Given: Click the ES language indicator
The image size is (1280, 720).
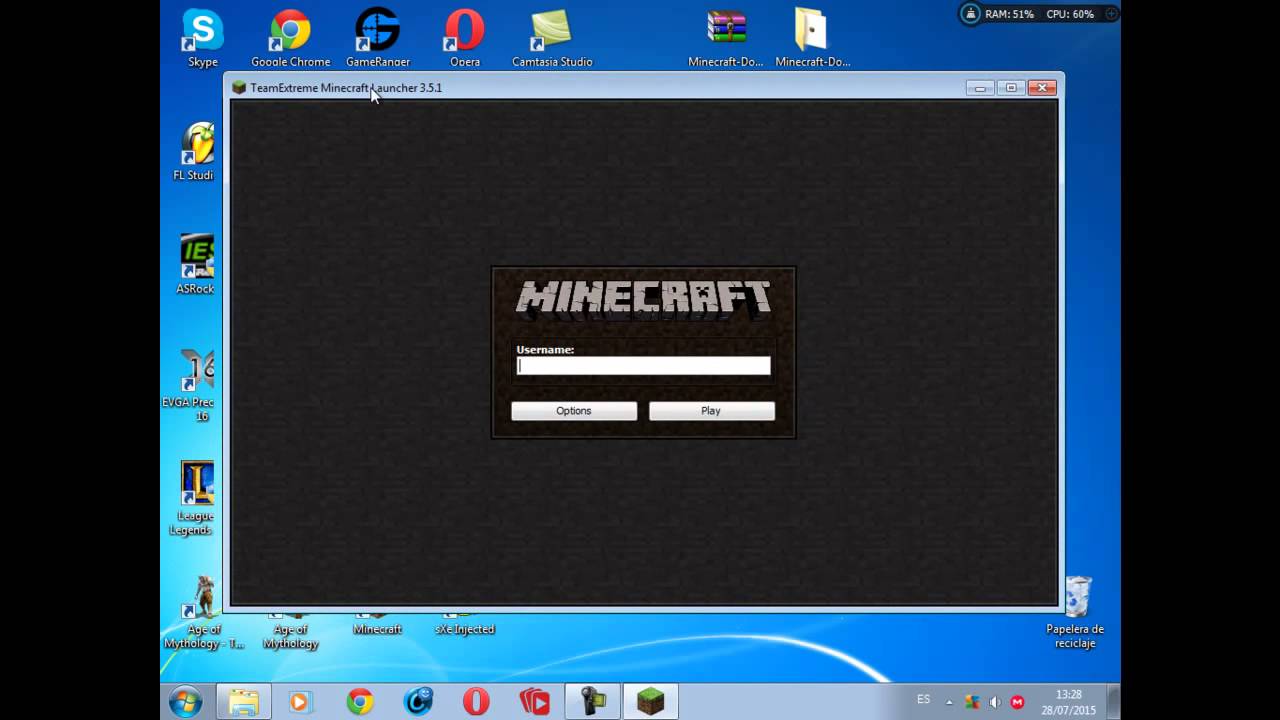Looking at the screenshot, I should point(923,699).
